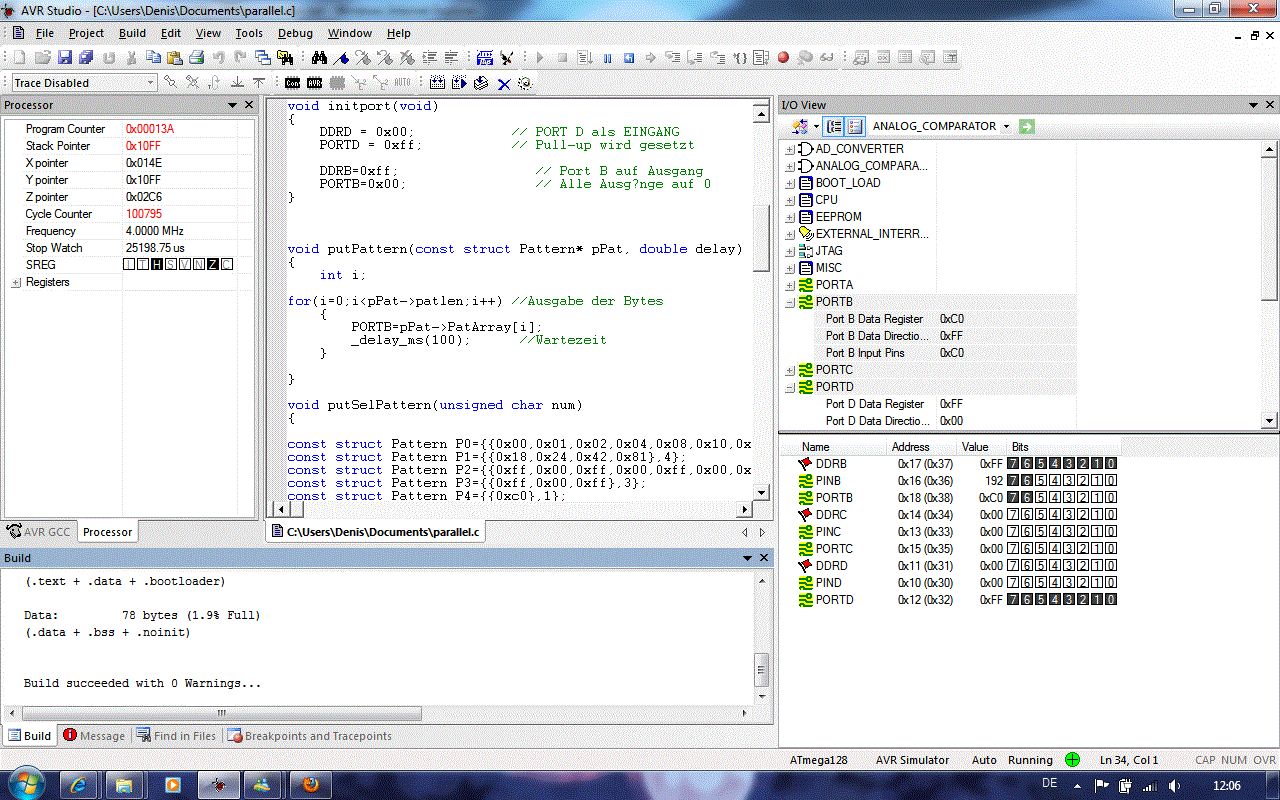Screen dimensions: 1280x800
Task: Open the Breakpoints and Tracepoints tab
Action: pos(310,736)
